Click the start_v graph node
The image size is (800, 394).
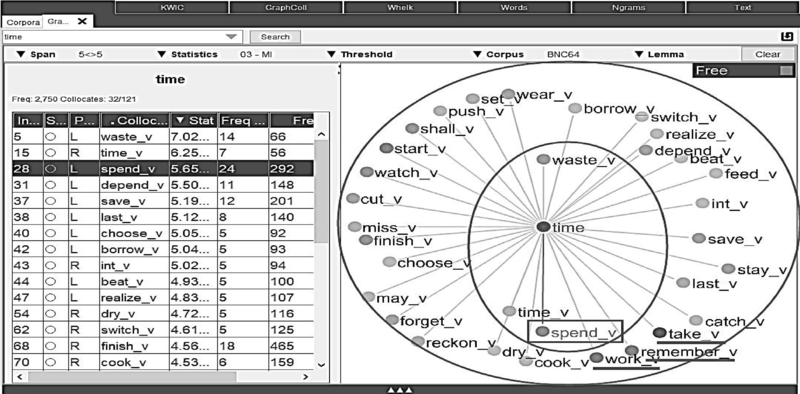(386, 148)
